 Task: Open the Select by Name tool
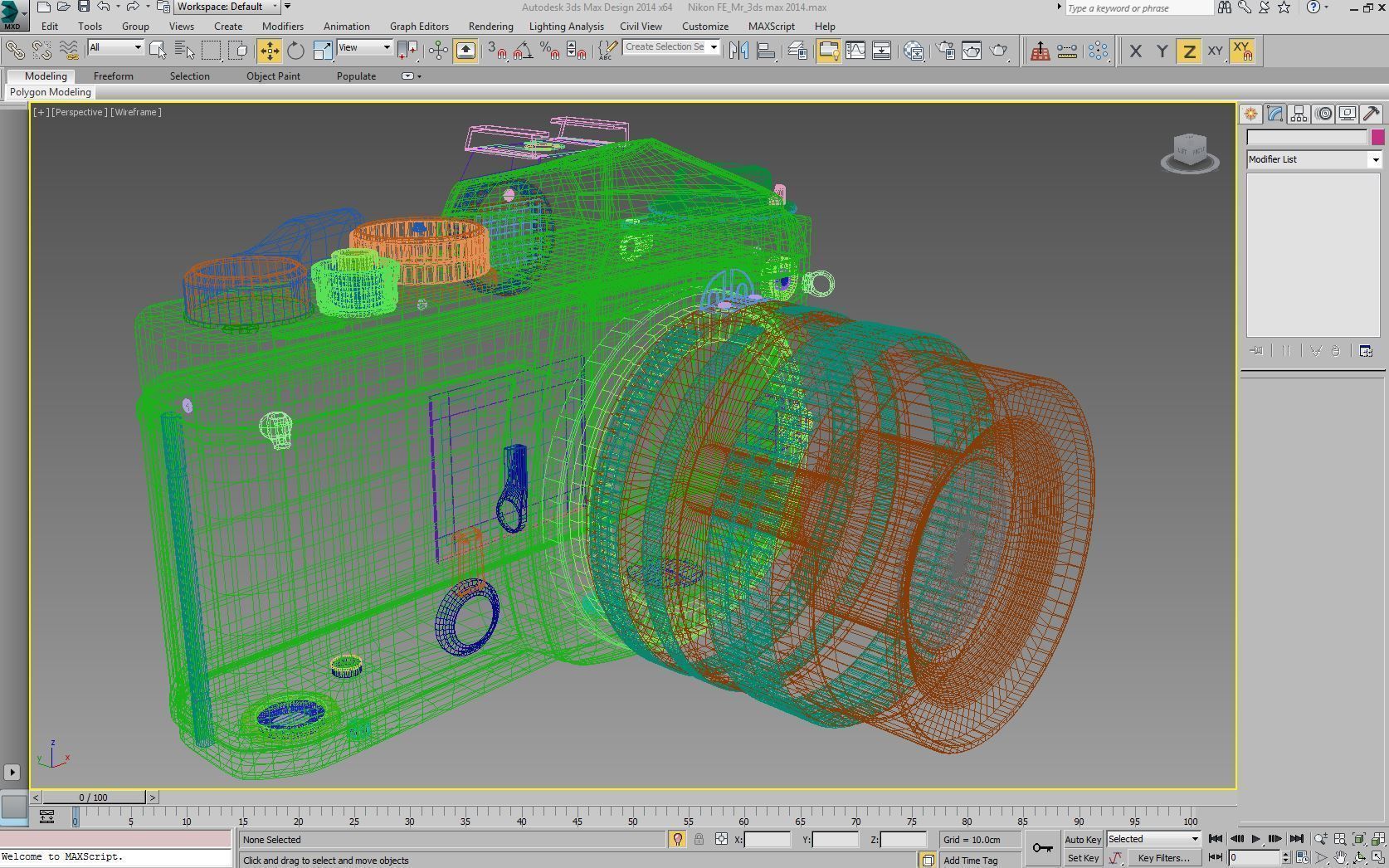coord(184,51)
